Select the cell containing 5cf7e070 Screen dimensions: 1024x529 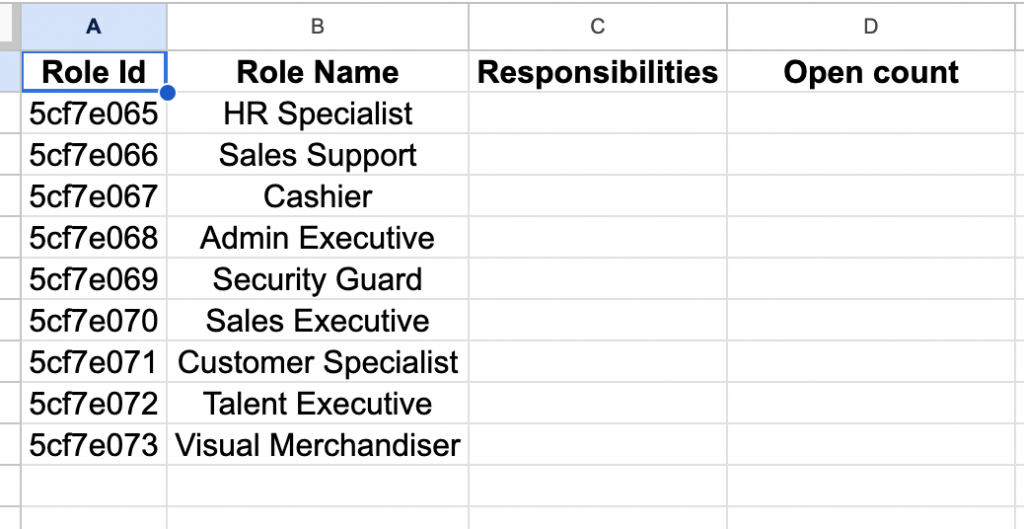tap(94, 321)
